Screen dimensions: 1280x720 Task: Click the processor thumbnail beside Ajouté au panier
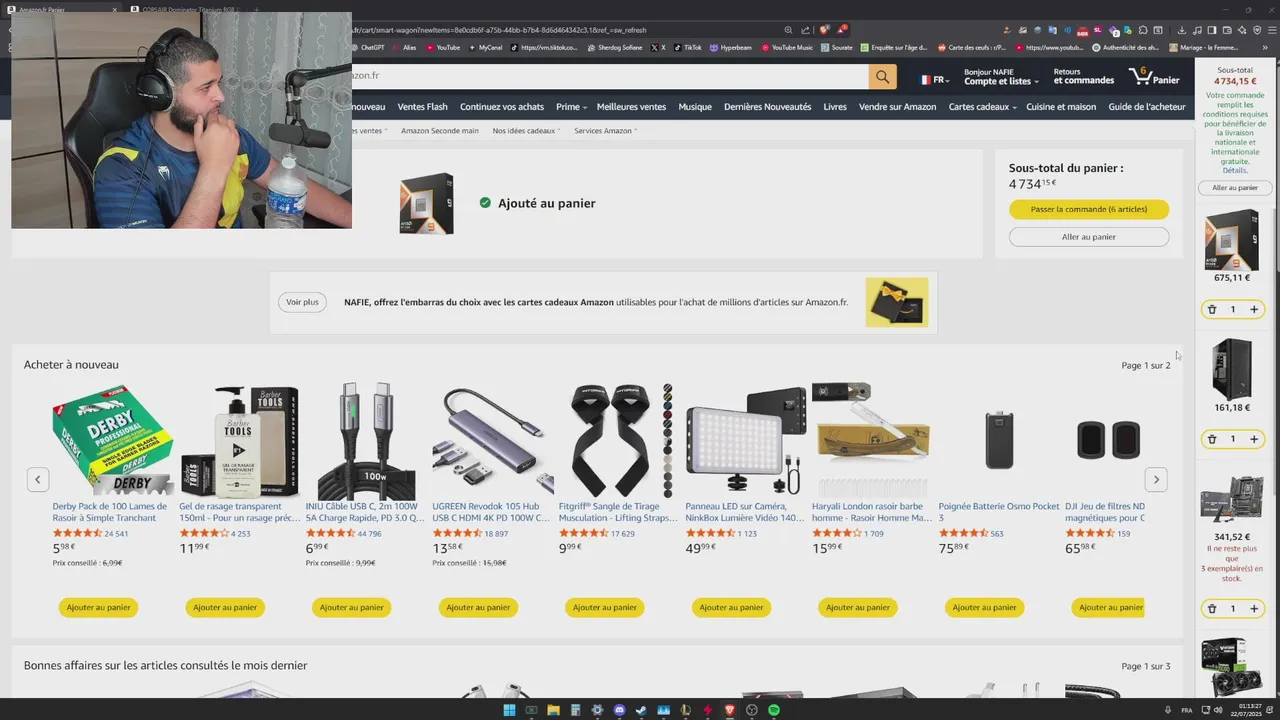pyautogui.click(x=426, y=203)
